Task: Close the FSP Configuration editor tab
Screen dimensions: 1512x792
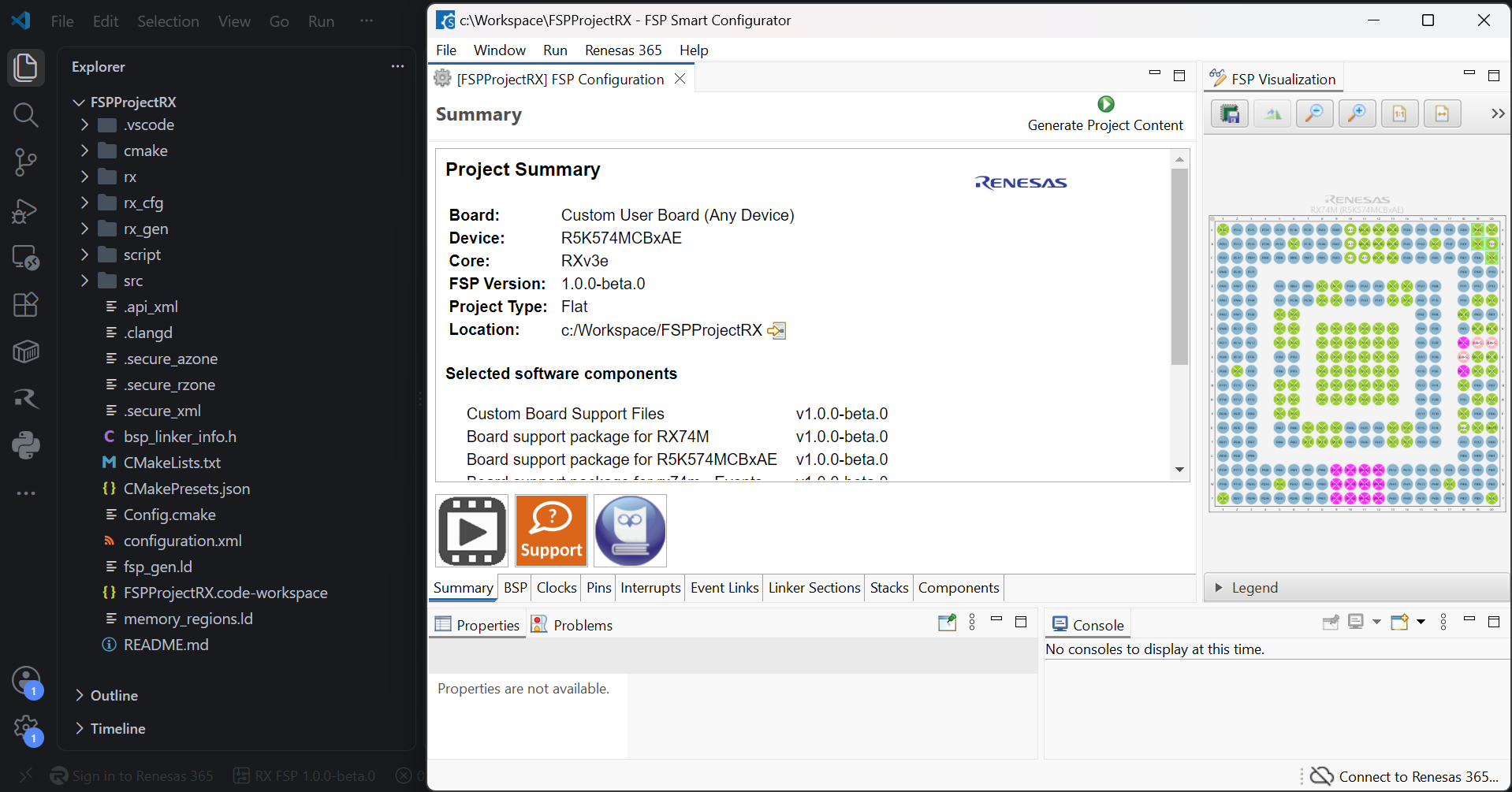Action: point(680,79)
